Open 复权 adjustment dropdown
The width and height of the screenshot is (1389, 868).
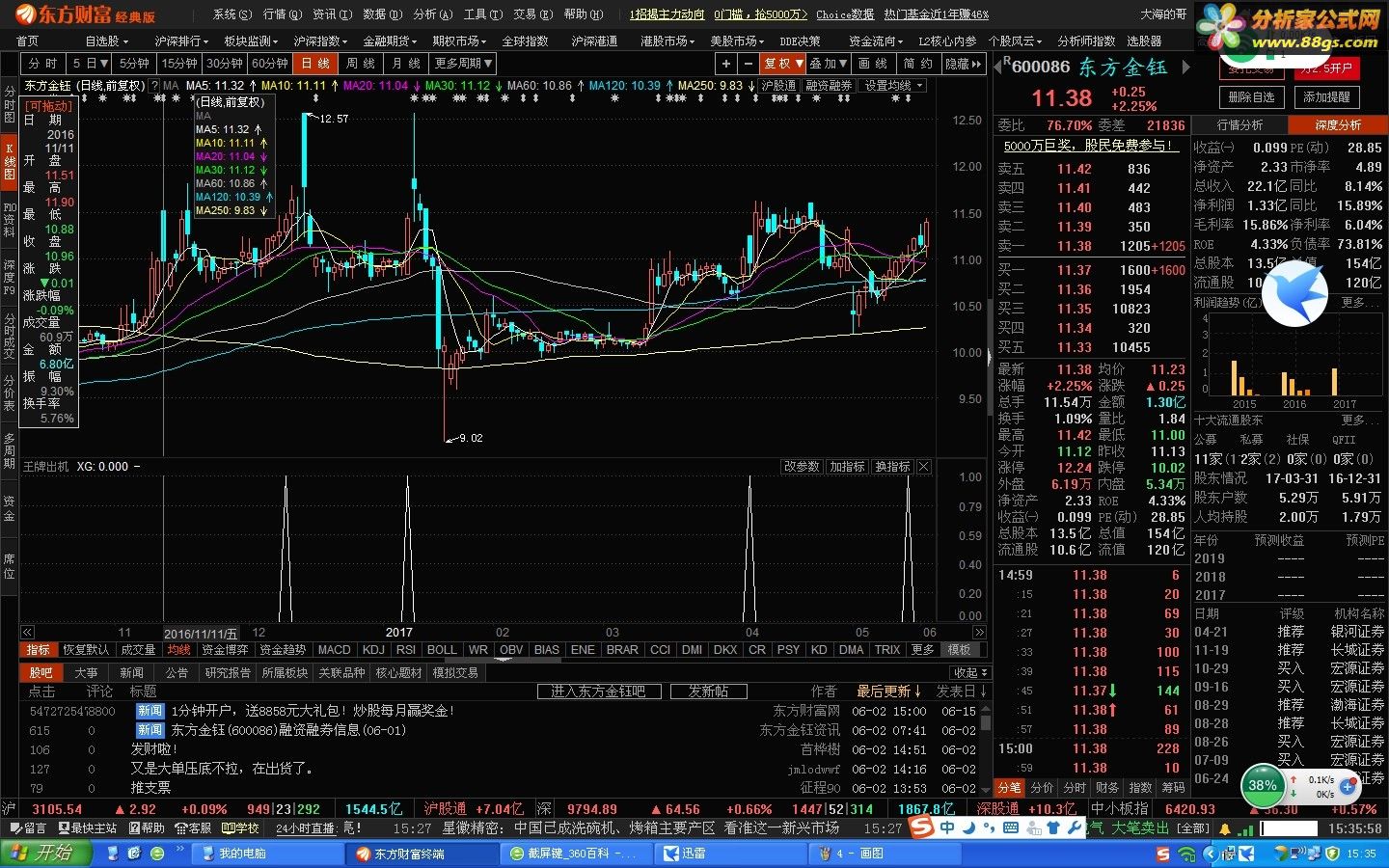coord(783,64)
